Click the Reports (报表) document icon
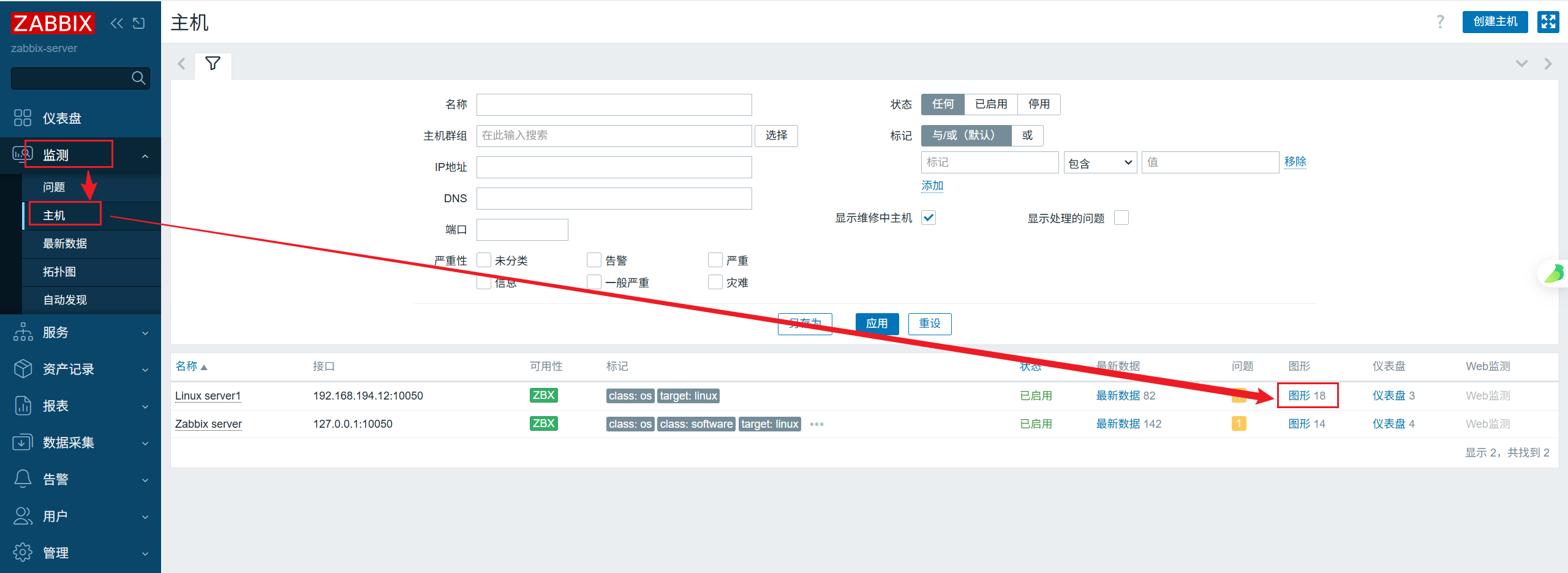1568x573 pixels. pyautogui.click(x=23, y=406)
